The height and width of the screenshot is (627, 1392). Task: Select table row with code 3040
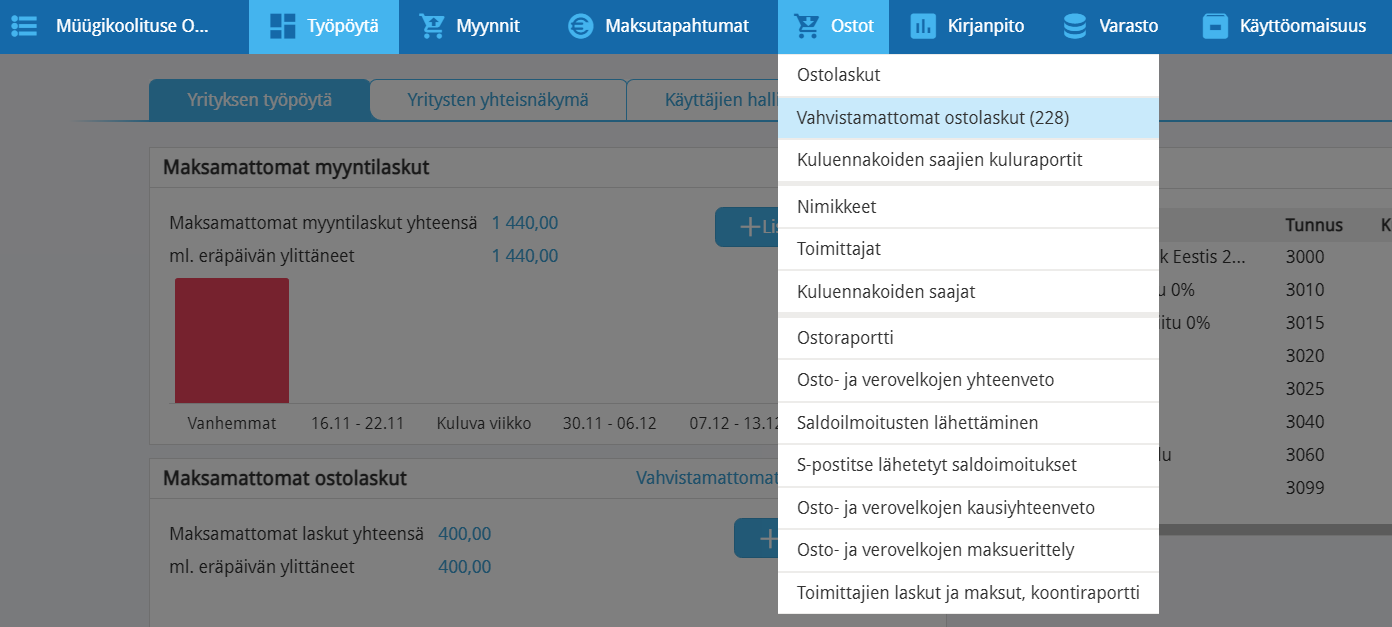pyautogui.click(x=1275, y=422)
